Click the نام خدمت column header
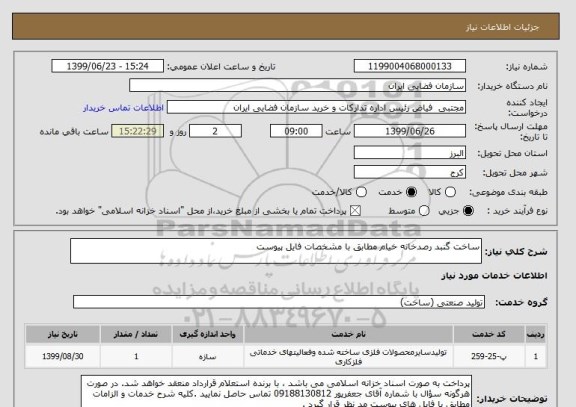Screen dimensions: 576x407 (348, 334)
